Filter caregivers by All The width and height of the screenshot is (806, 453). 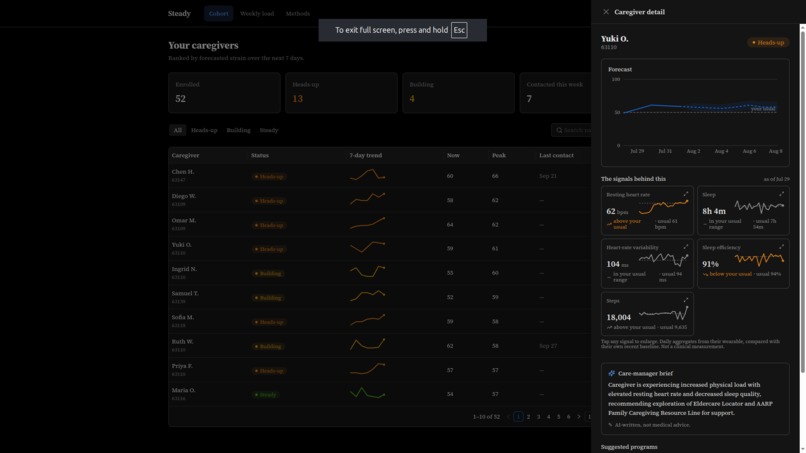[x=177, y=130]
